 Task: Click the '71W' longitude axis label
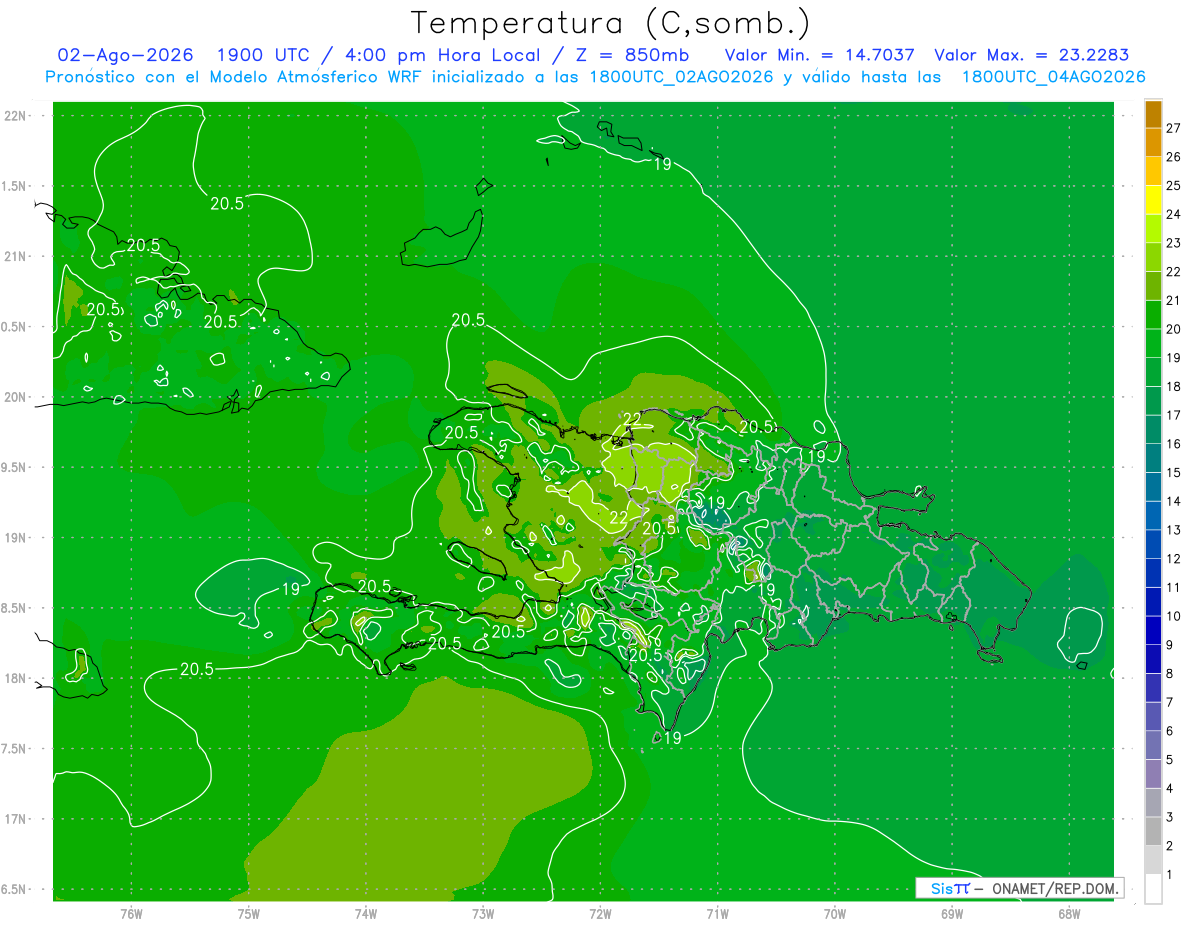pos(717,914)
